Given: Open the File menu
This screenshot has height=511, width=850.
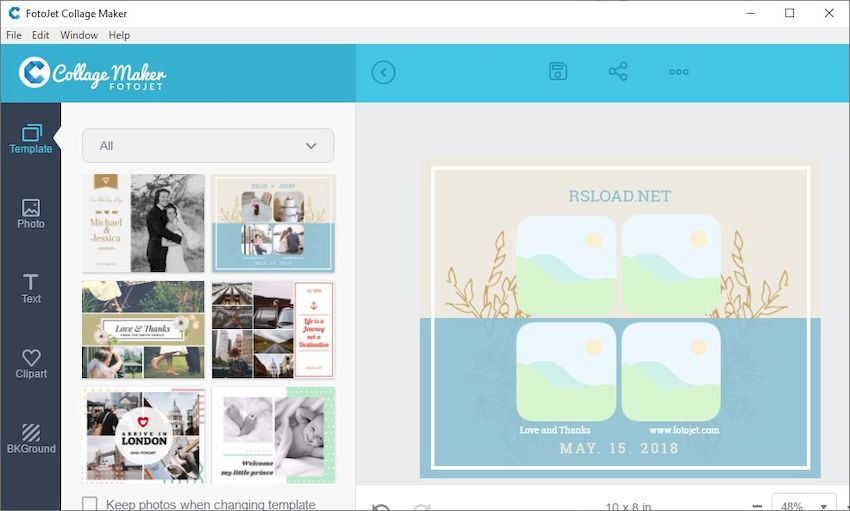Looking at the screenshot, I should click(14, 35).
